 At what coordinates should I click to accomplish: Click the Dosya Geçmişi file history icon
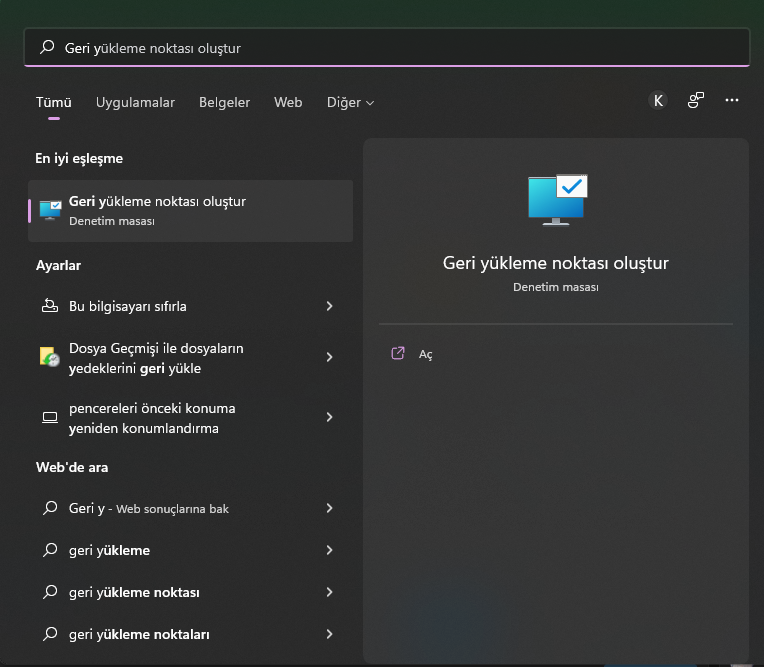coord(49,357)
